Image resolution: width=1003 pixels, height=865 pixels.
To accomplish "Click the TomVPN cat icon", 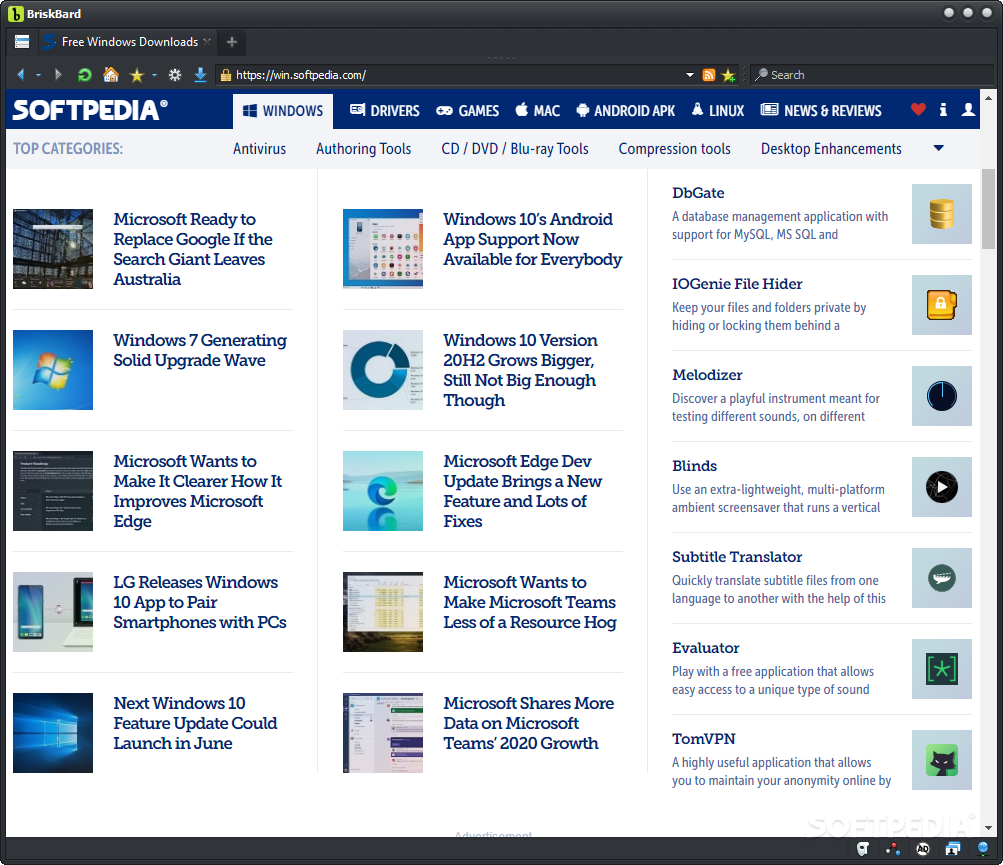I will (x=942, y=759).
